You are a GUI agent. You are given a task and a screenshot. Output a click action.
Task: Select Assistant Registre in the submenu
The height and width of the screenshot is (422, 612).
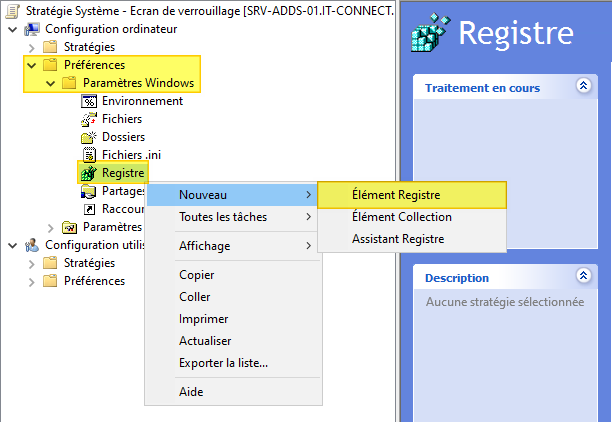click(x=412, y=239)
